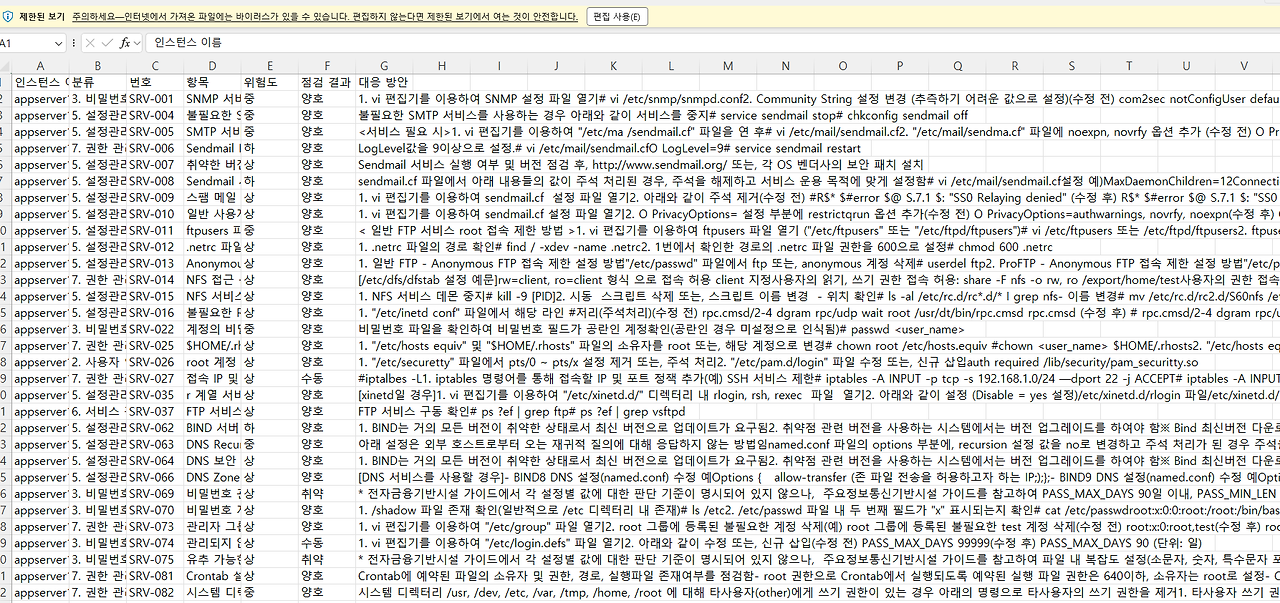The image size is (1280, 603).
Task: Click the 항목 cell in SRV-001 row
Action: (212, 99)
